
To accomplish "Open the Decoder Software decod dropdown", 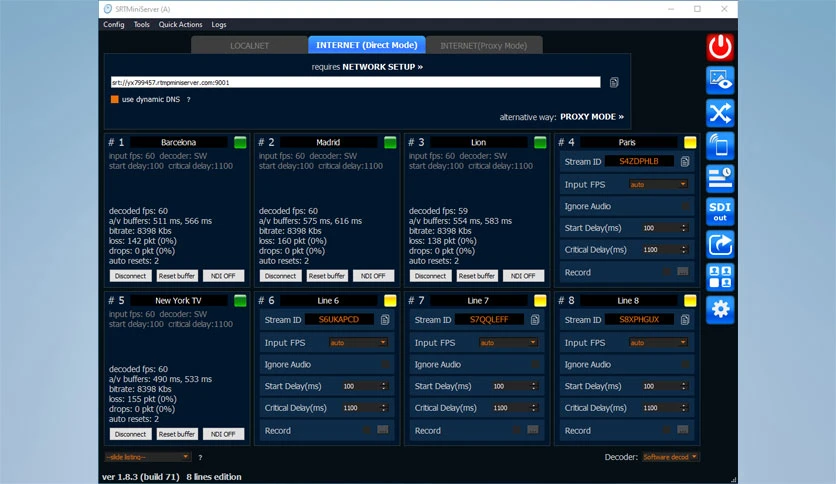I will tap(670, 457).
